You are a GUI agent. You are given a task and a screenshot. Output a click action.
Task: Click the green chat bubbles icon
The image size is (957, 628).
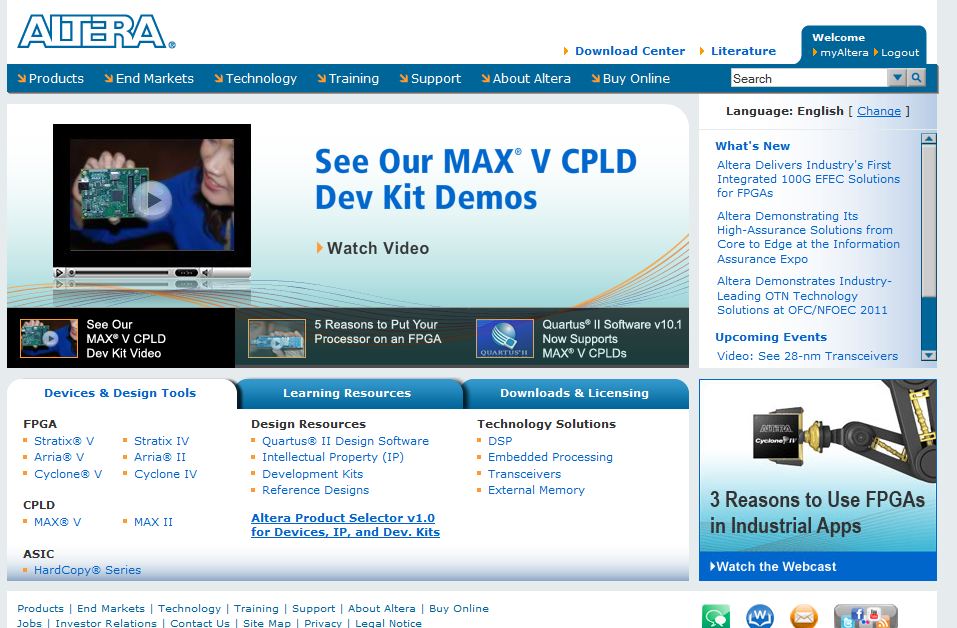716,616
